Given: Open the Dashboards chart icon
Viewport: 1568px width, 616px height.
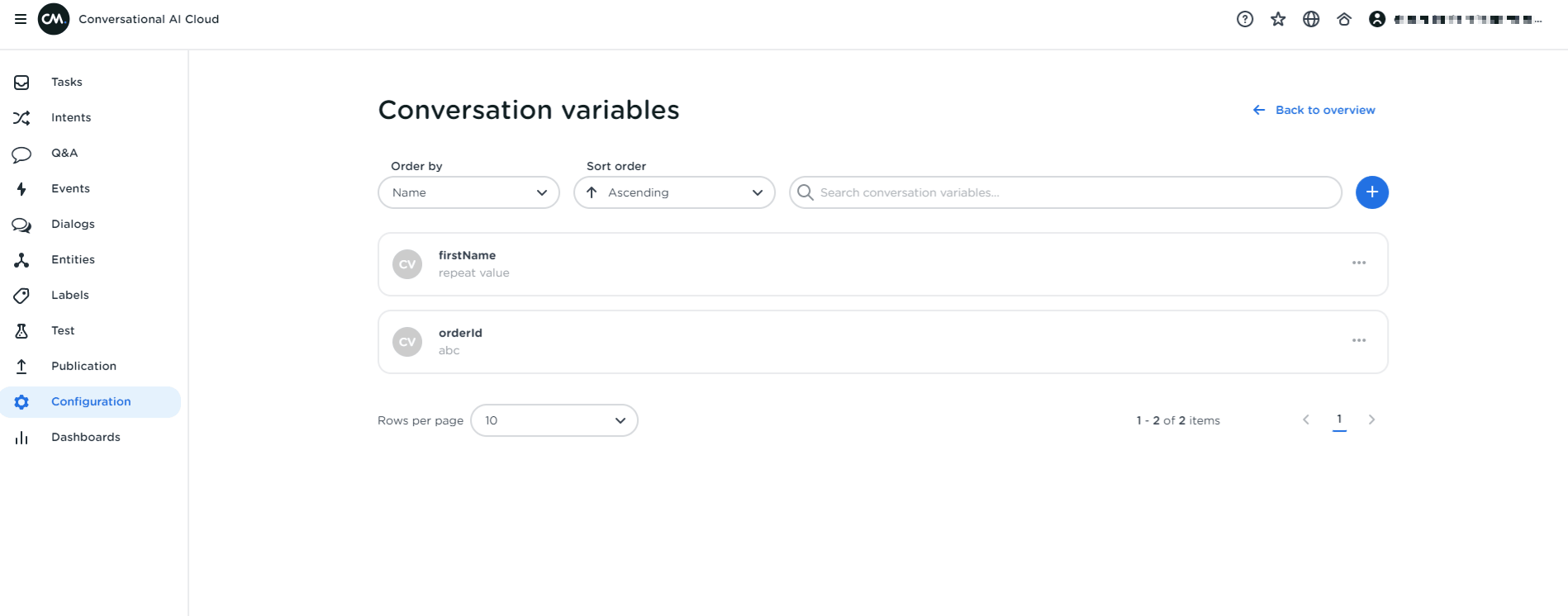Looking at the screenshot, I should (21, 437).
